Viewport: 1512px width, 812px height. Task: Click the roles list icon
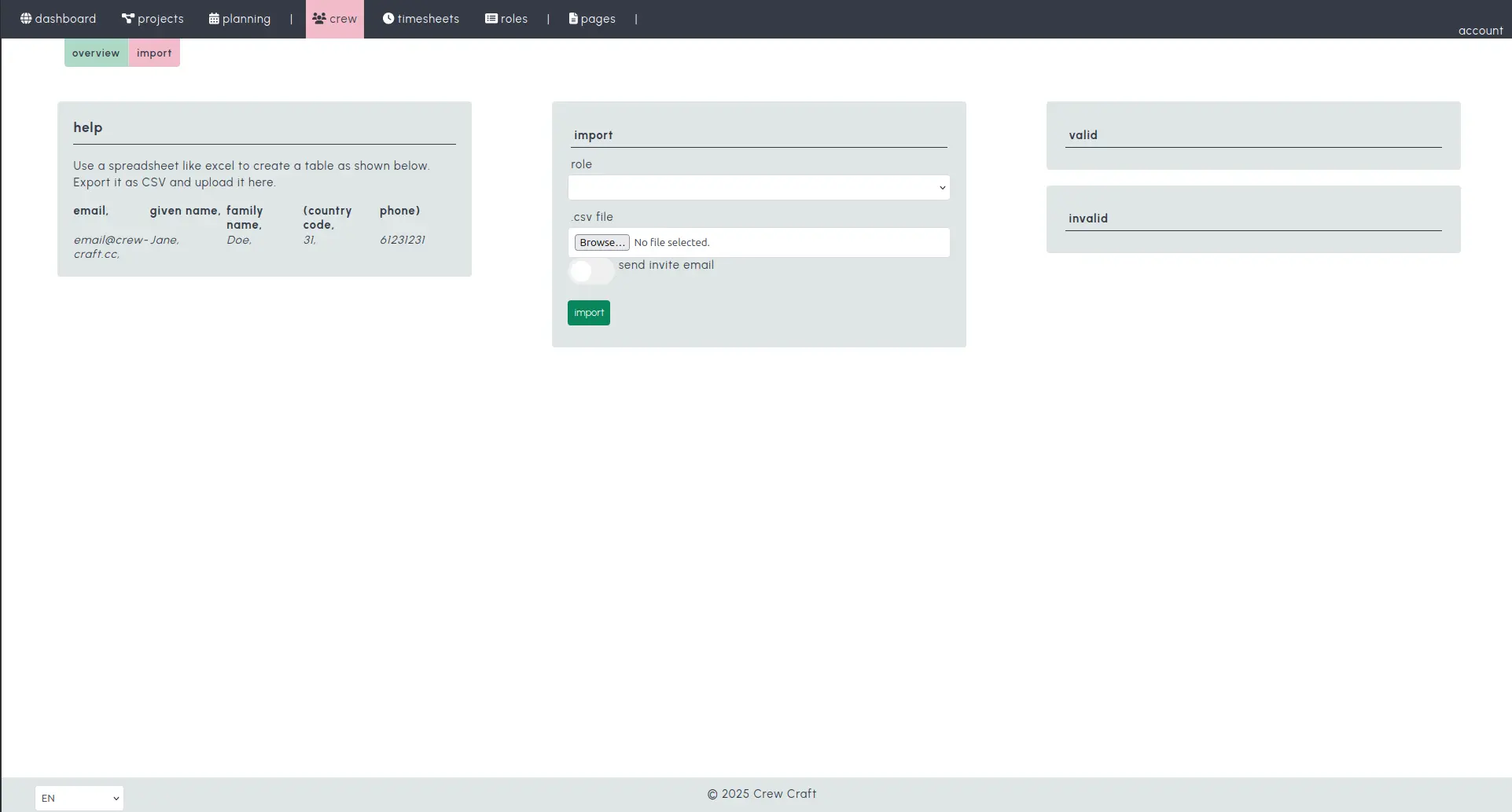tap(491, 17)
